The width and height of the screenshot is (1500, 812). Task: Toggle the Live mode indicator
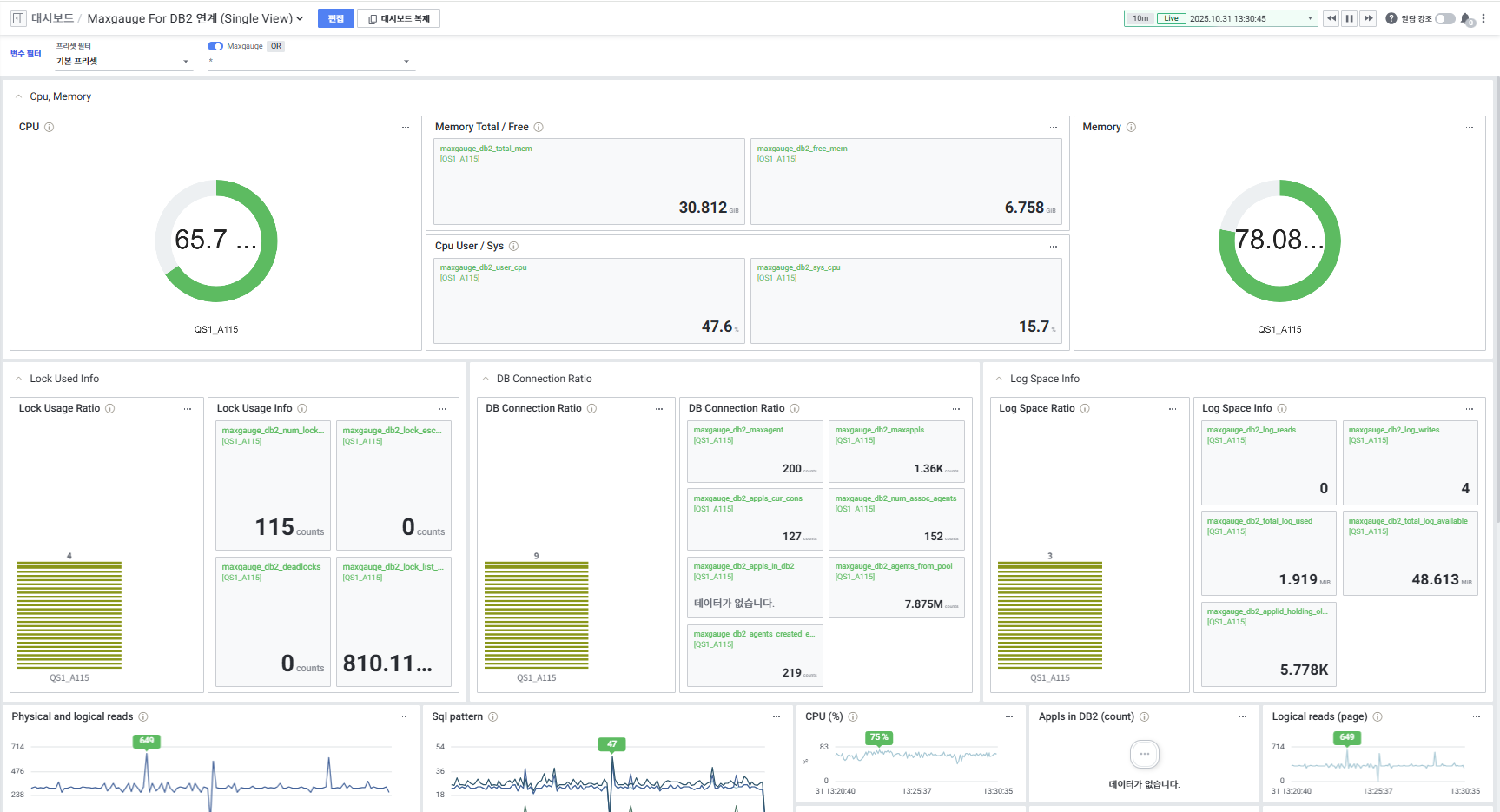click(1171, 18)
